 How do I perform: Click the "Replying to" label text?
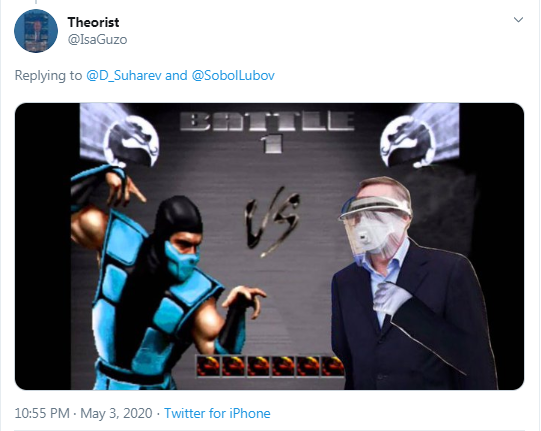tap(48, 76)
